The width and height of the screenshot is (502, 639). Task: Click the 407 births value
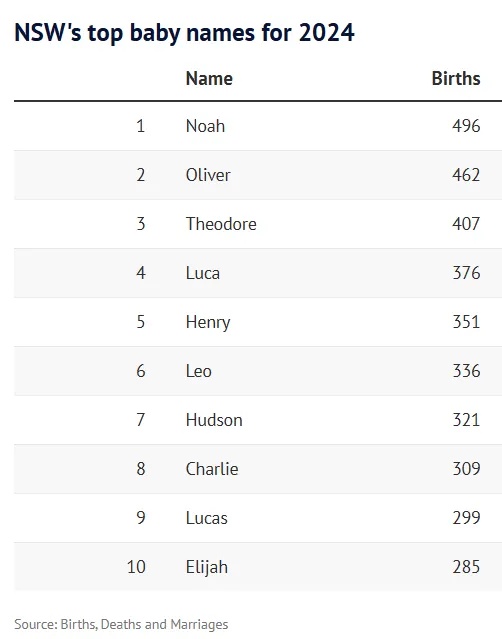tap(466, 224)
